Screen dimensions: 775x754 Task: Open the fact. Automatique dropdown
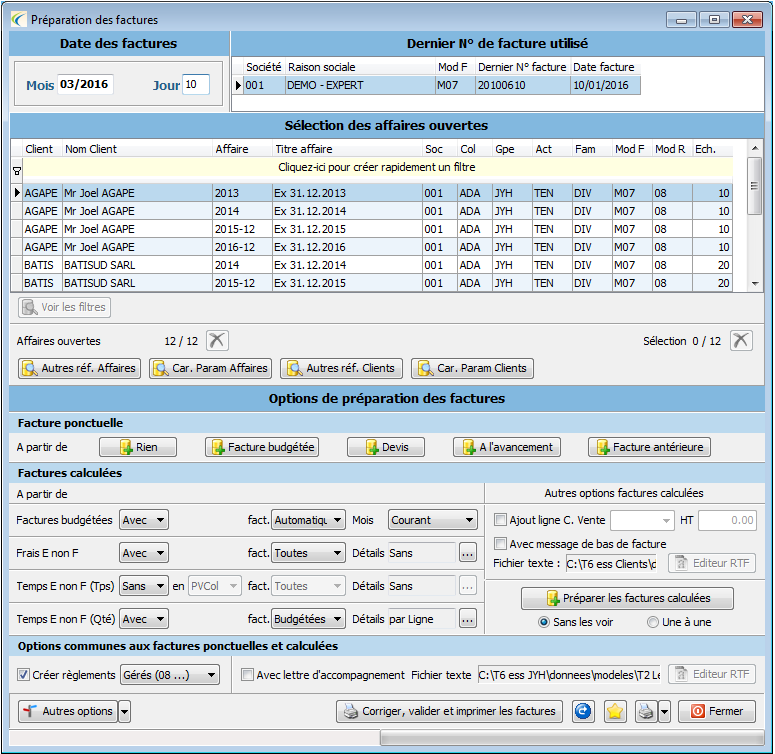pos(308,520)
